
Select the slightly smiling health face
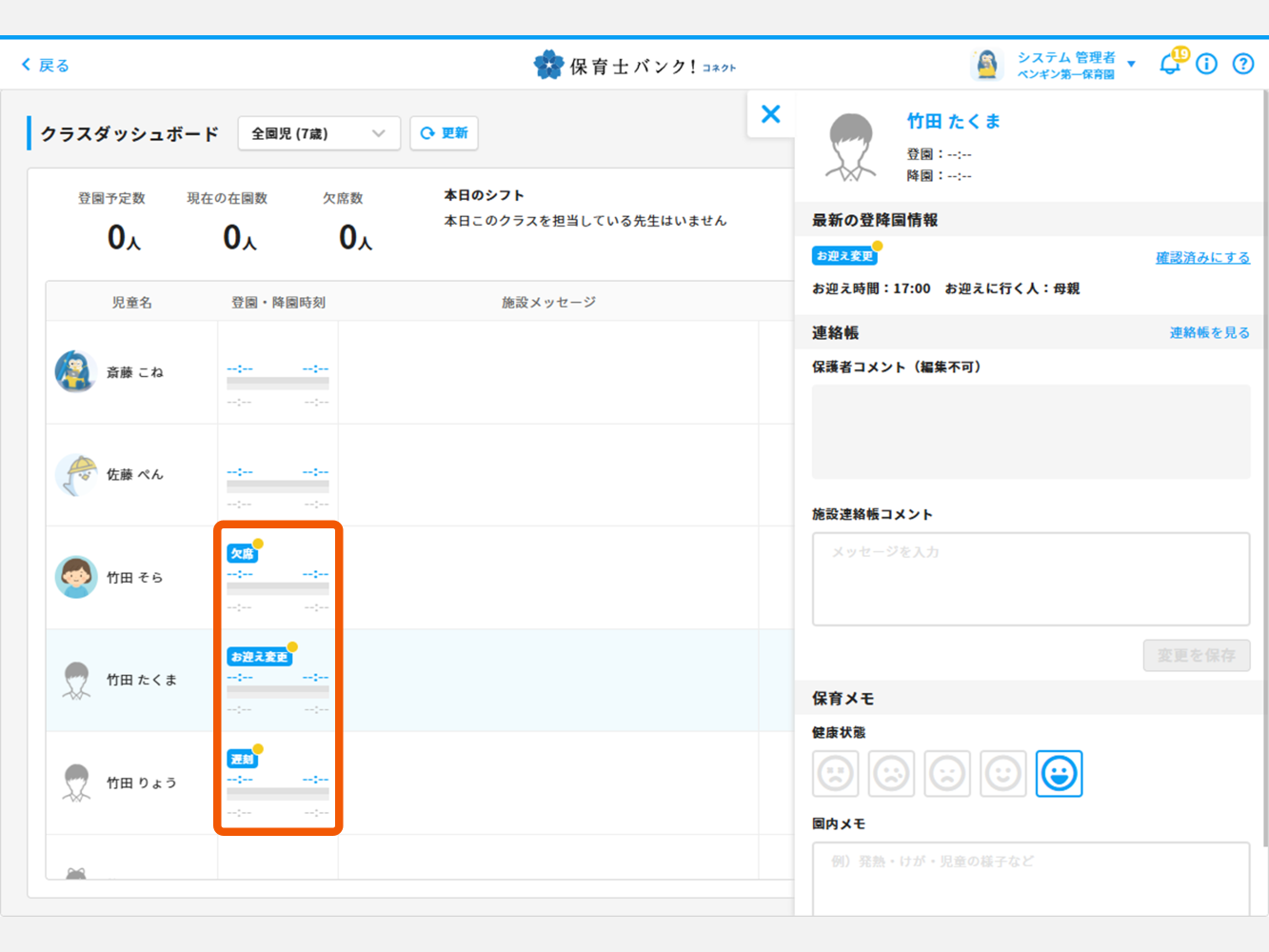[x=1002, y=773]
